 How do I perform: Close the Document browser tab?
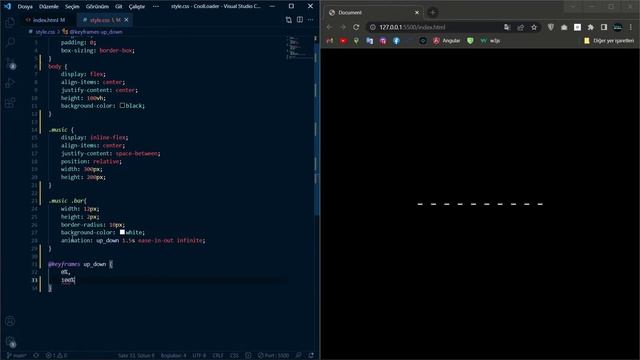tap(417, 13)
